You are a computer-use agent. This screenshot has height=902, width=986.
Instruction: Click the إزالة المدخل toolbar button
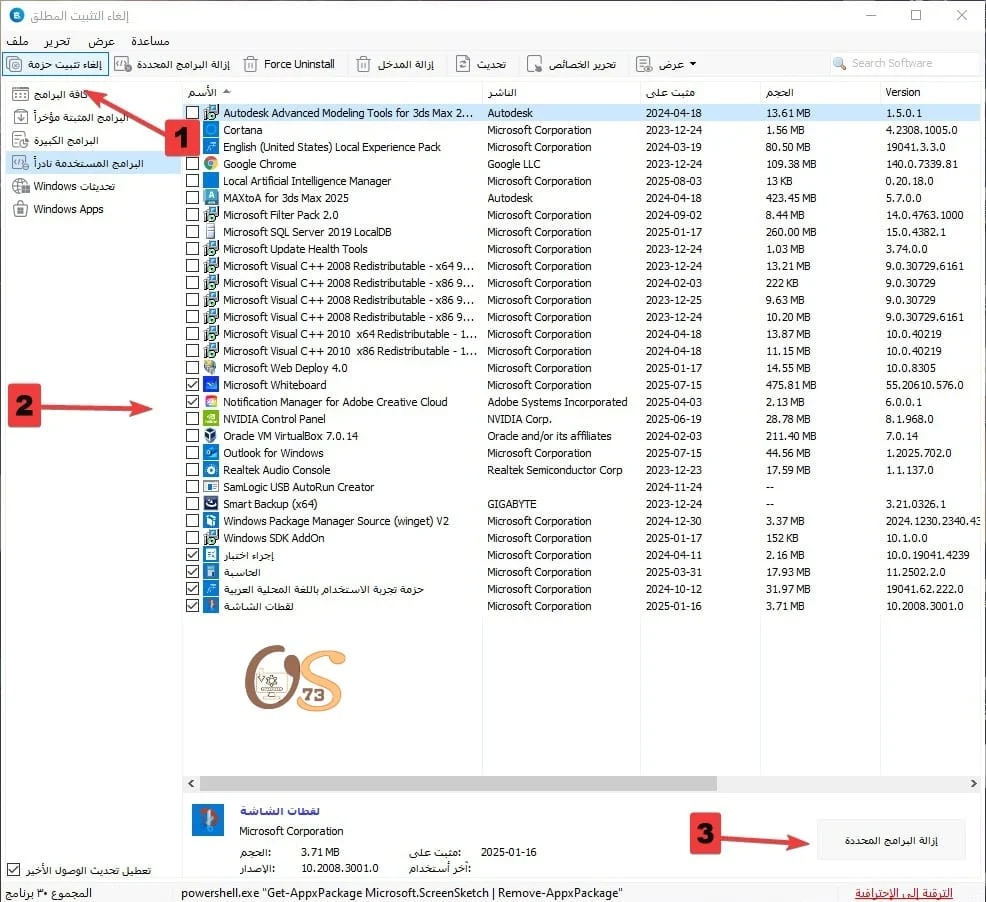point(396,64)
